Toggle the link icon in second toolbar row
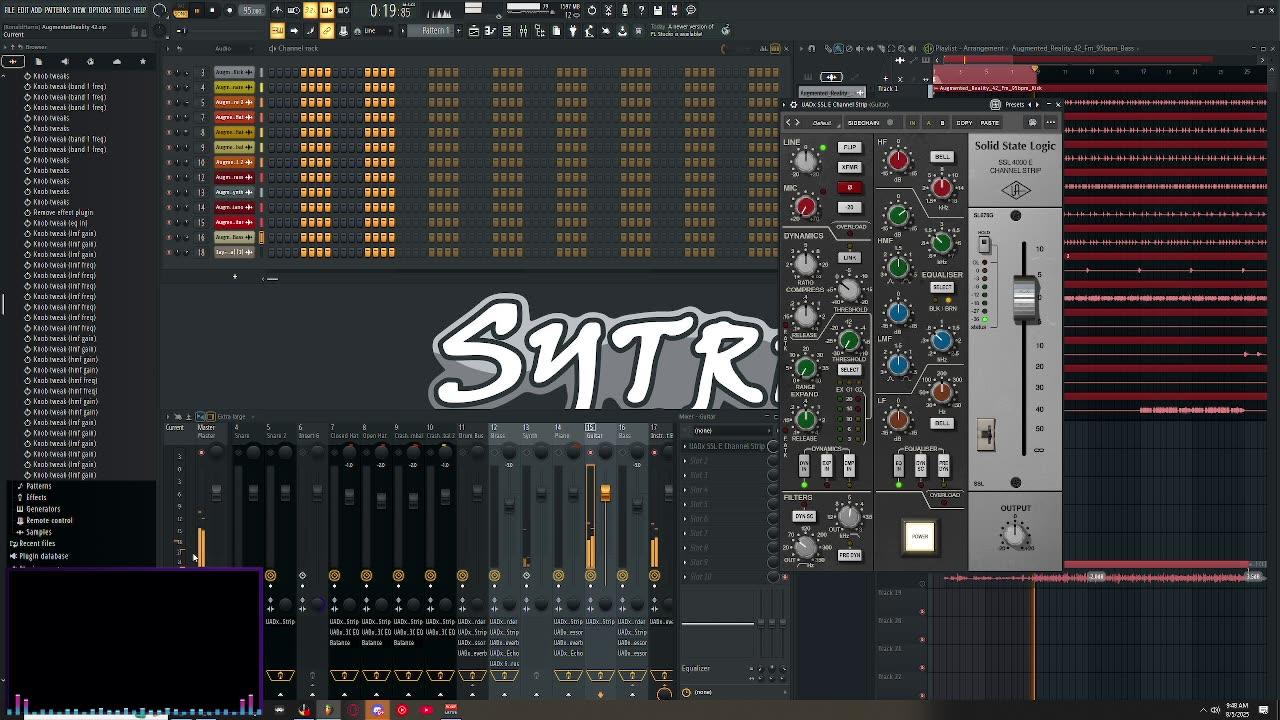 coord(327,31)
